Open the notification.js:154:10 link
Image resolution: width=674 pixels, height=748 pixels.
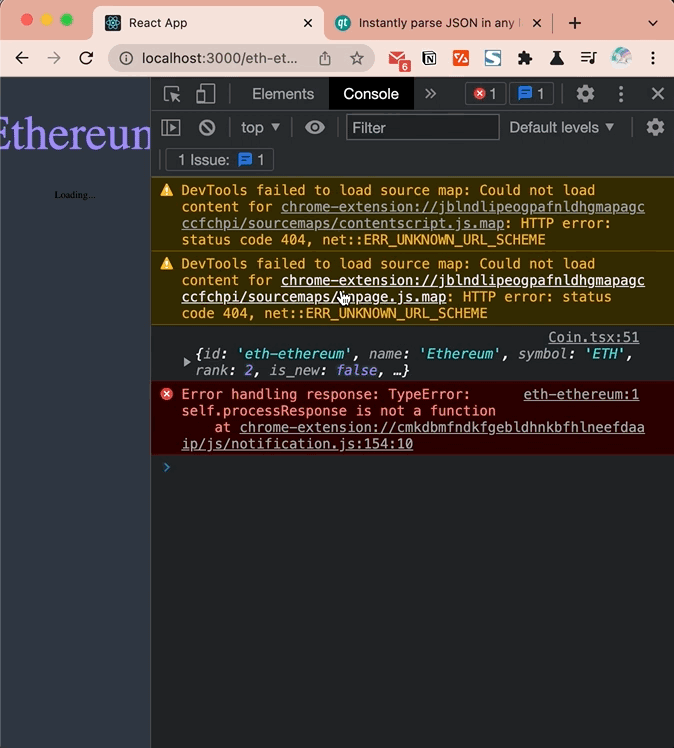tap(413, 436)
